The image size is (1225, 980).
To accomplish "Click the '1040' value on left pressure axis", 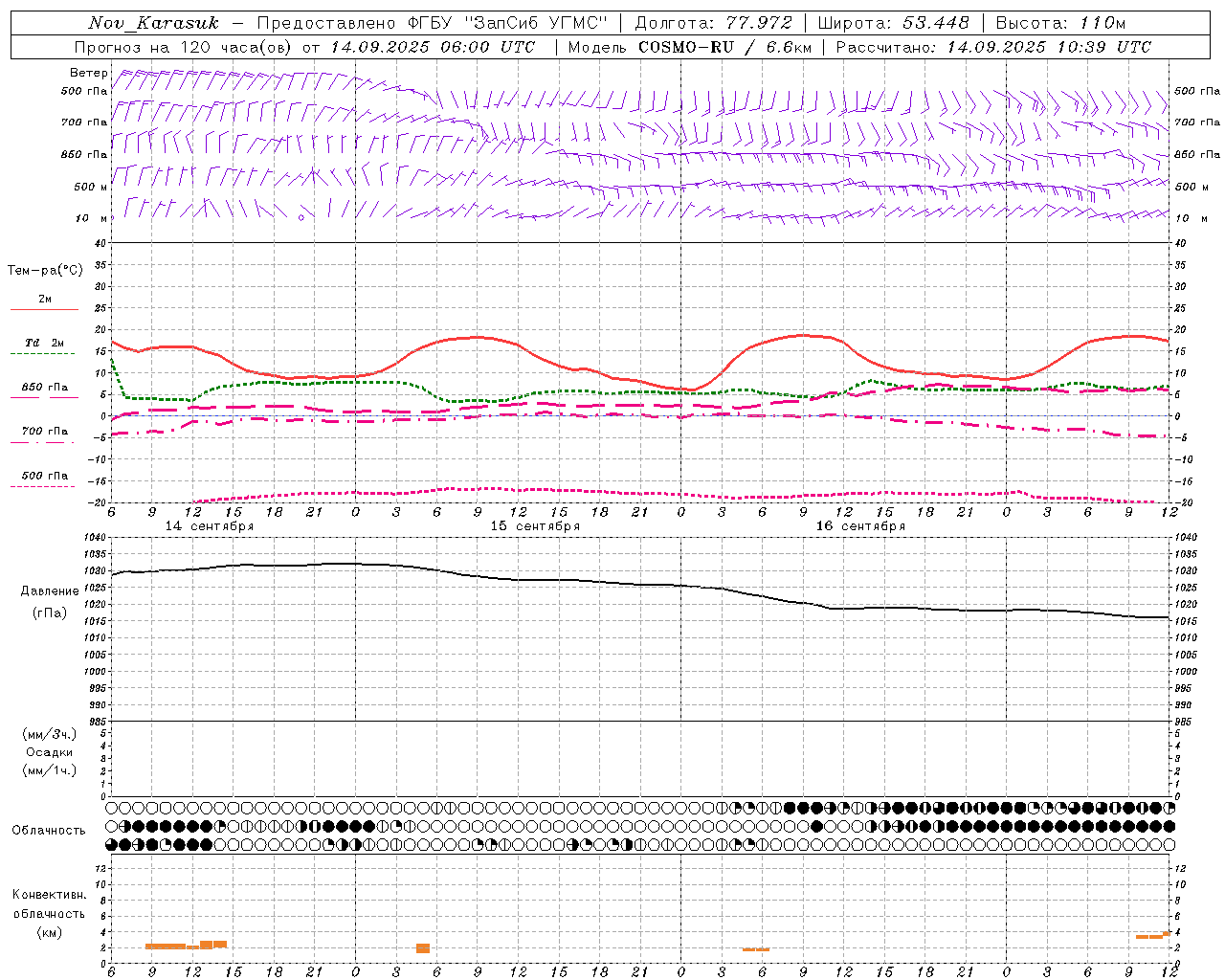I will point(96,538).
